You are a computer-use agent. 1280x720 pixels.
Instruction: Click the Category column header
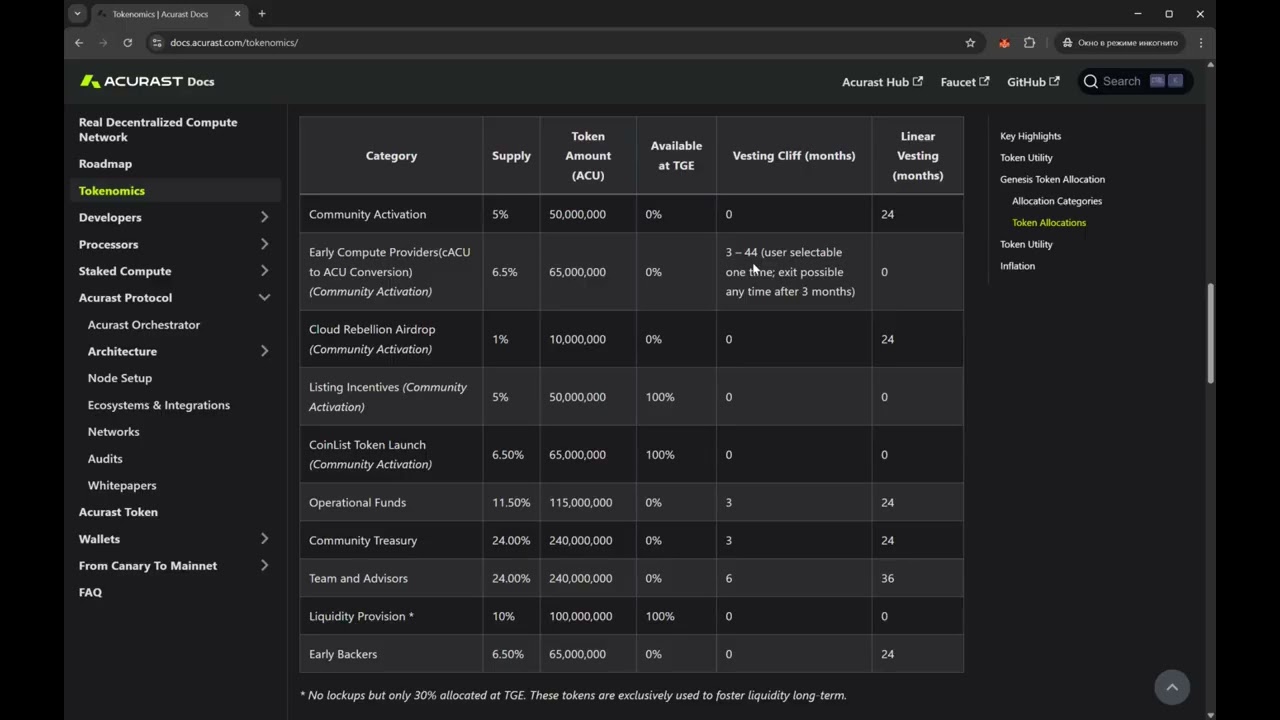pos(391,156)
